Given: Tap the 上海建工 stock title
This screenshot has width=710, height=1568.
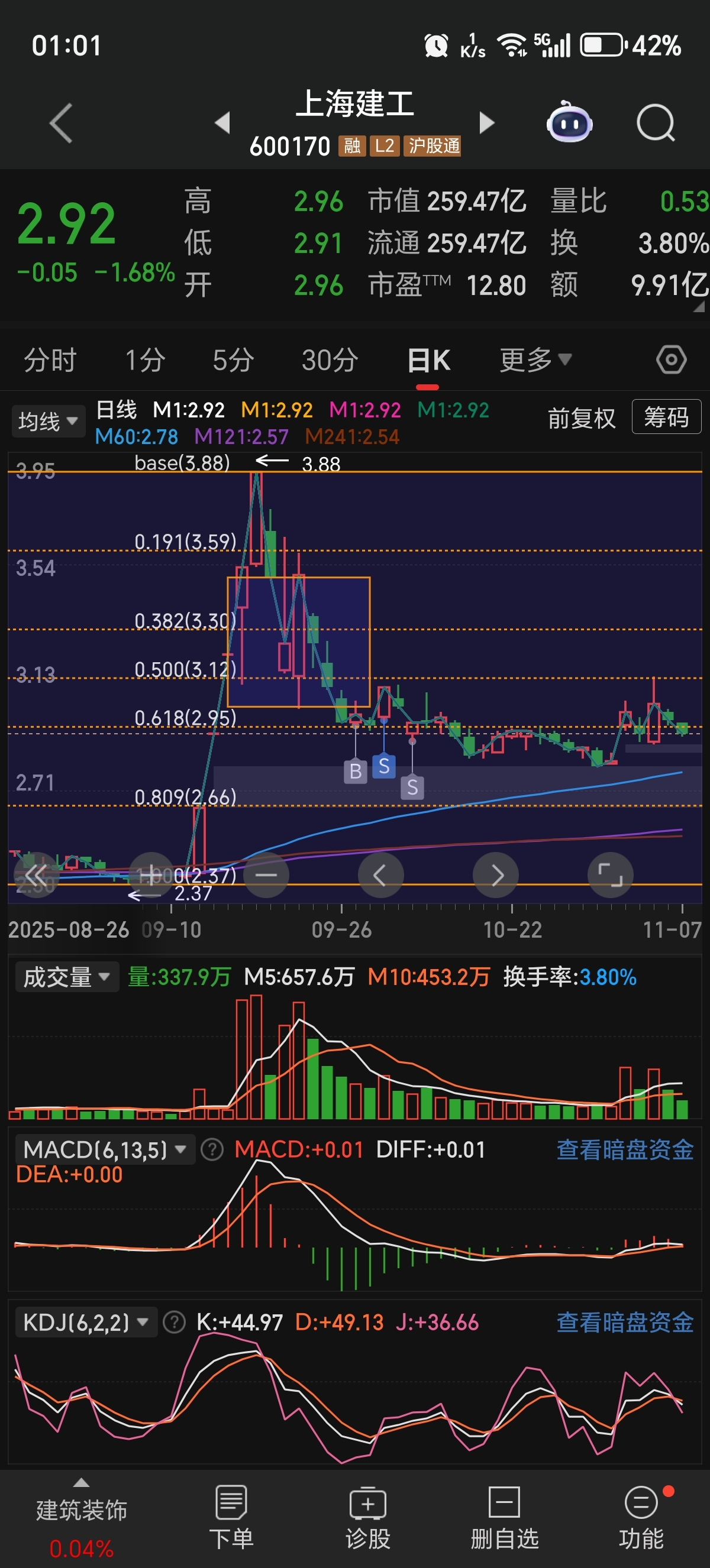Looking at the screenshot, I should click(355, 103).
